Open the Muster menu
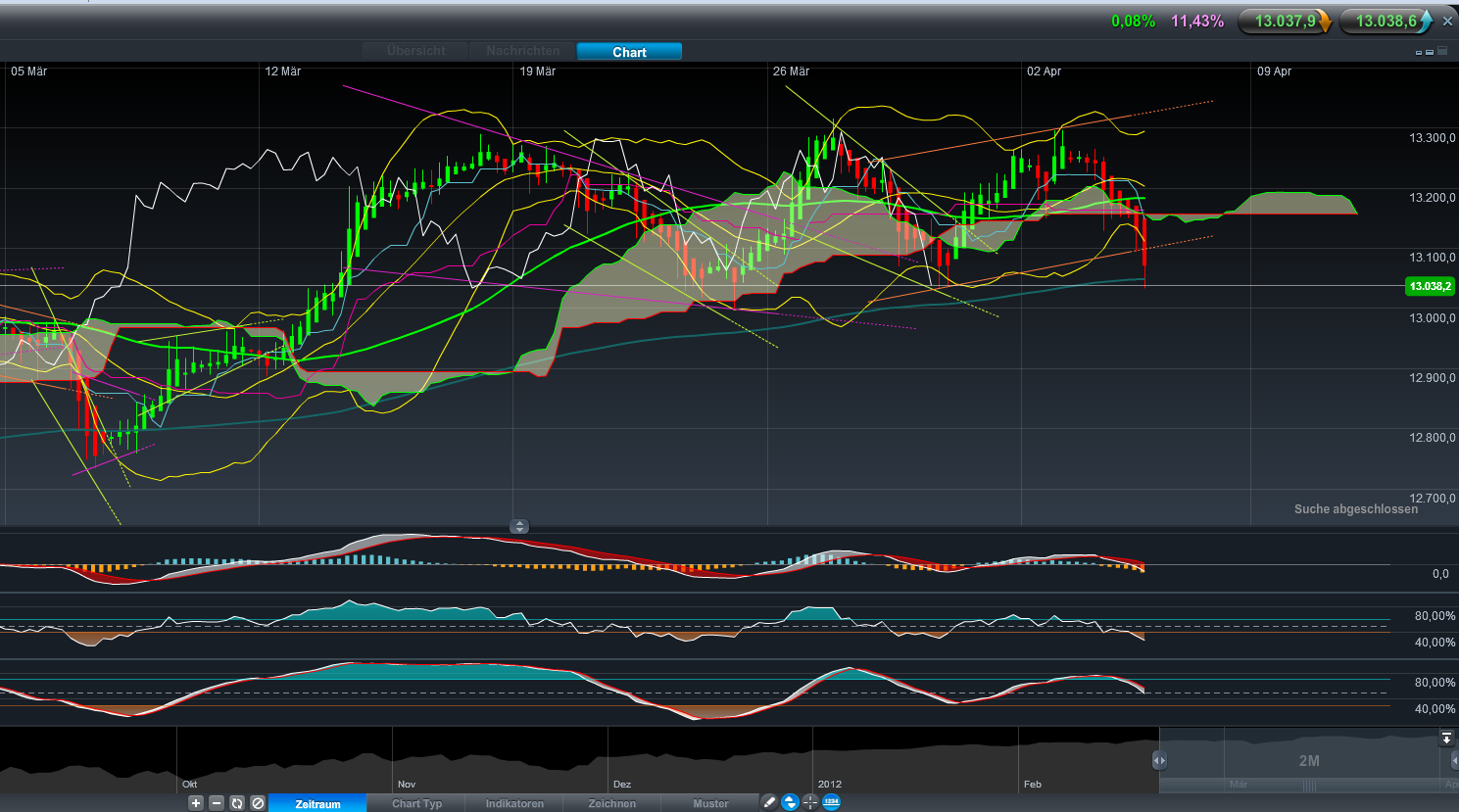 point(710,803)
